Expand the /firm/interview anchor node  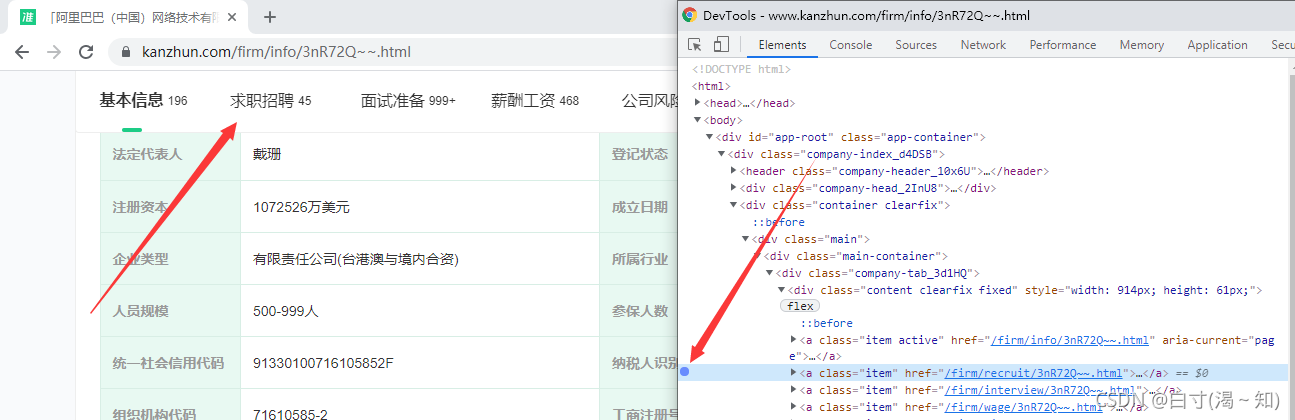click(794, 390)
